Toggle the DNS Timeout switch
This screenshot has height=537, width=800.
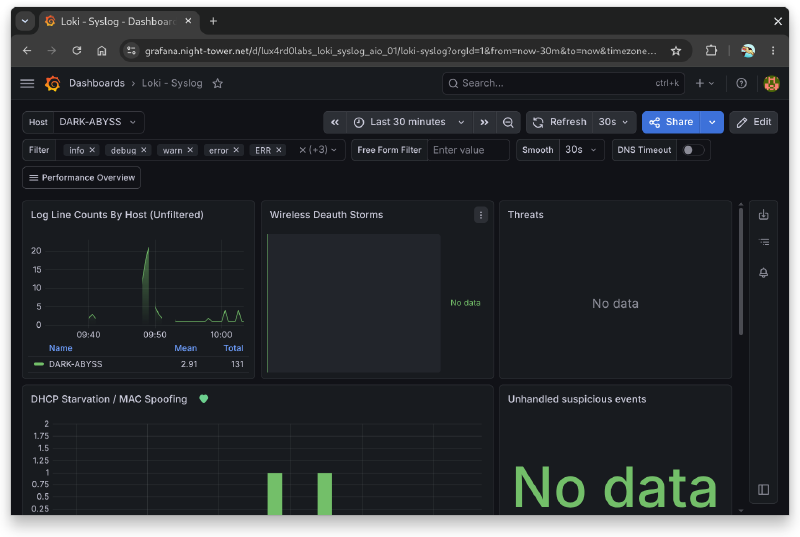[x=693, y=150]
